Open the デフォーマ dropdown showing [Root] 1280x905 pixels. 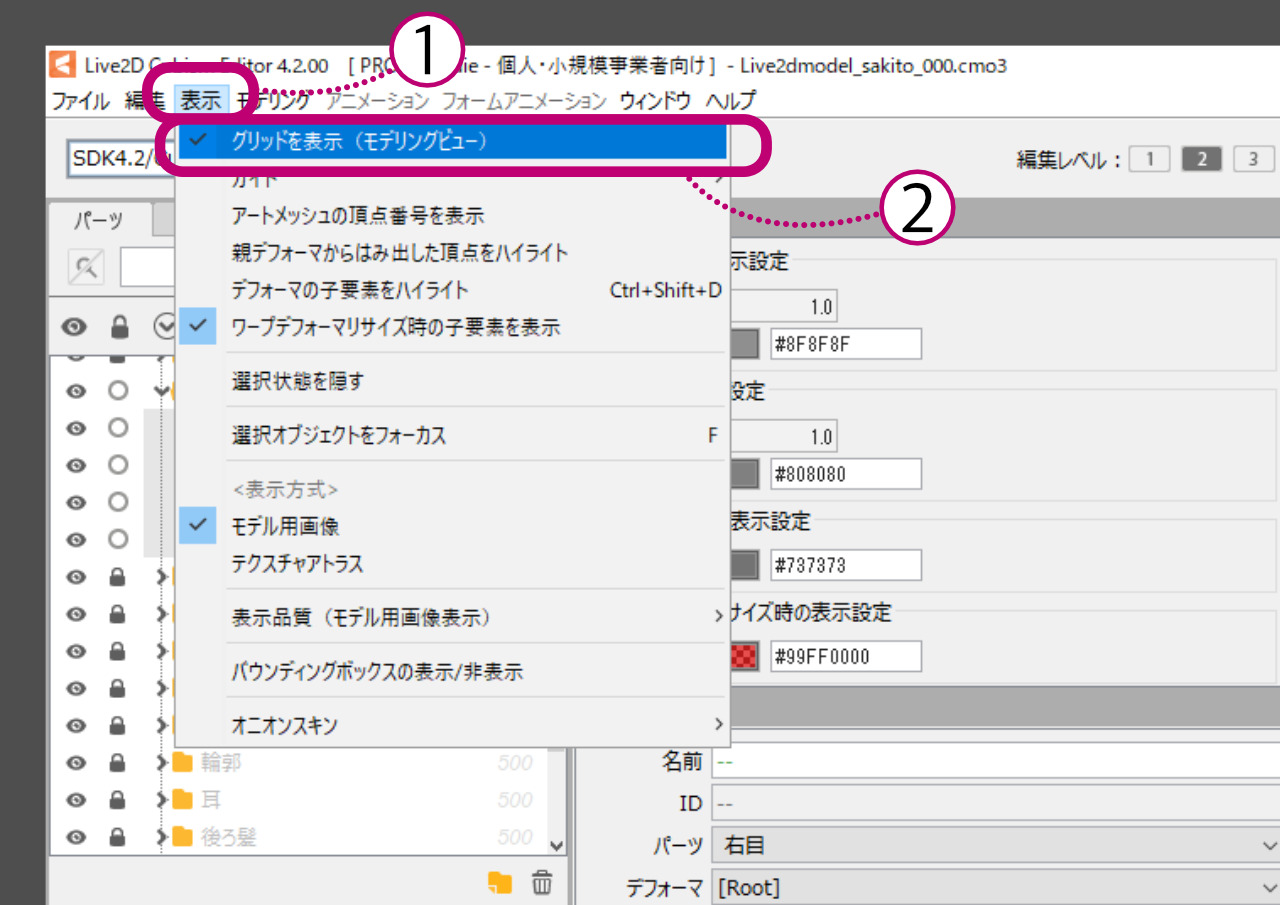995,887
